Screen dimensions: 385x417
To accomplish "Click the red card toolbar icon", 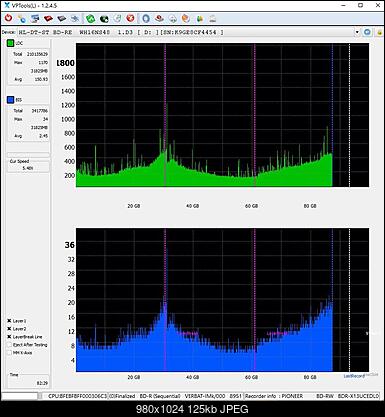I will 49,18.
